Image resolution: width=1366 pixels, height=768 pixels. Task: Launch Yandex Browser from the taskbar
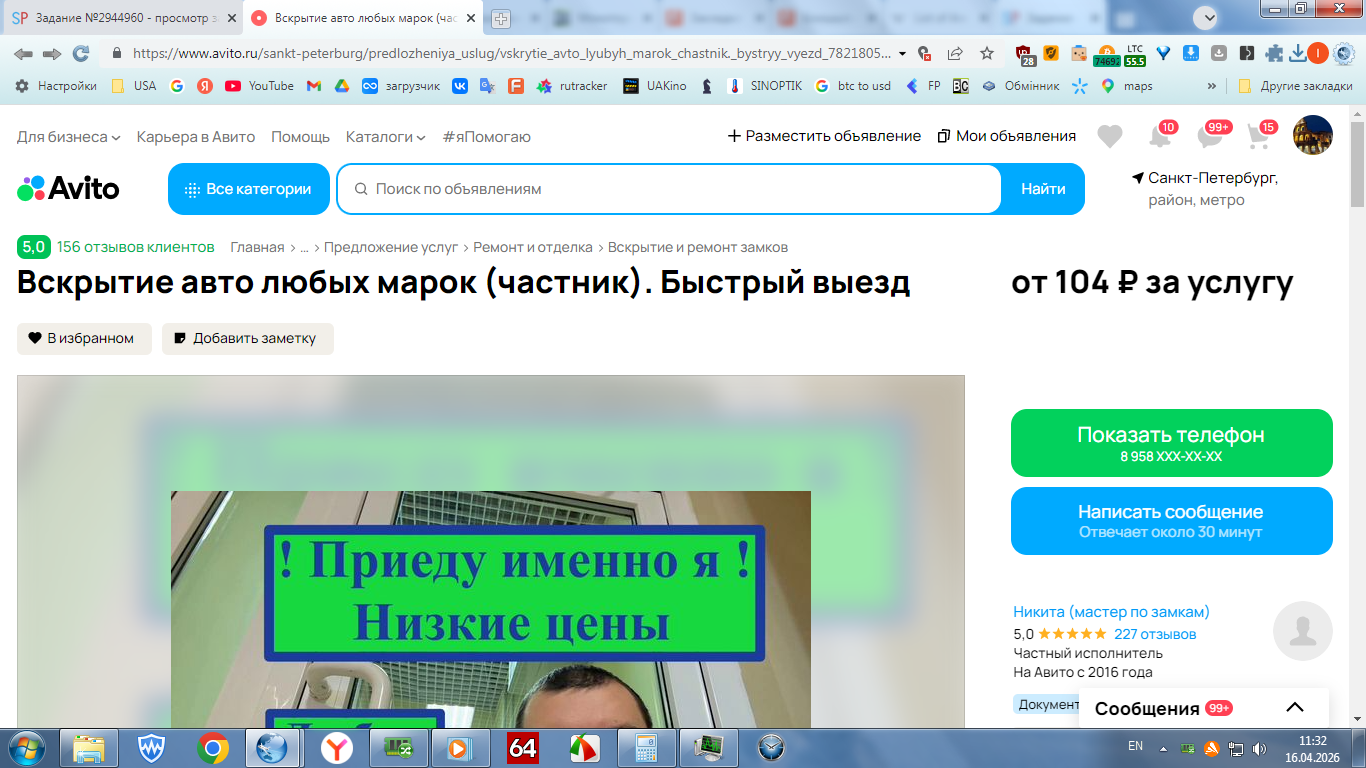point(336,747)
